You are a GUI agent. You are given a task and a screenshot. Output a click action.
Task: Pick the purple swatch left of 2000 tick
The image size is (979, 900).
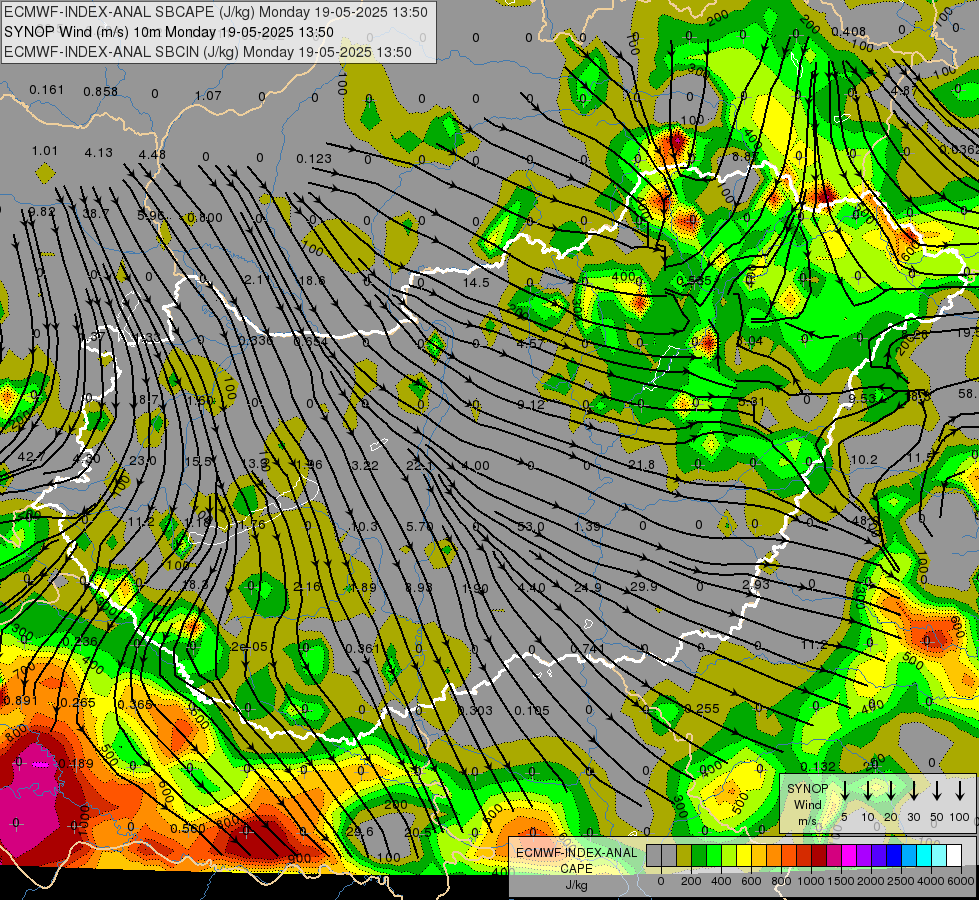coord(864,855)
